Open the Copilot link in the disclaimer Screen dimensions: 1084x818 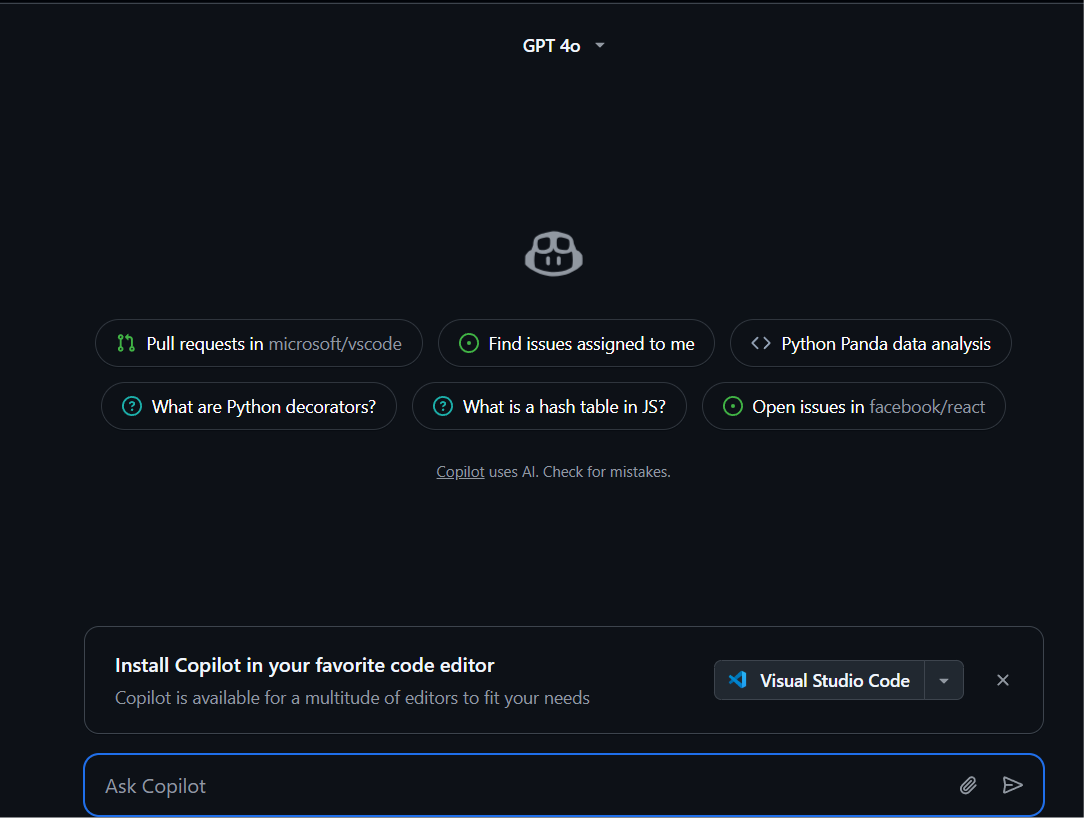pyautogui.click(x=460, y=472)
